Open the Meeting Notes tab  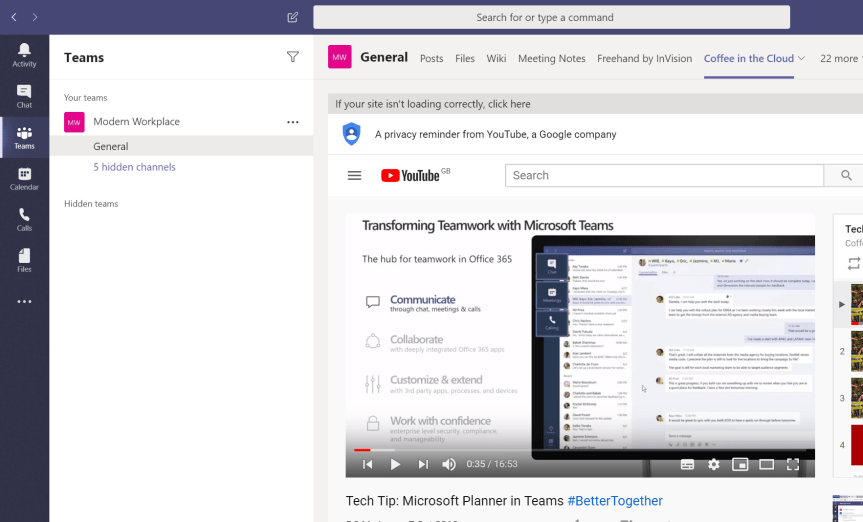point(551,58)
